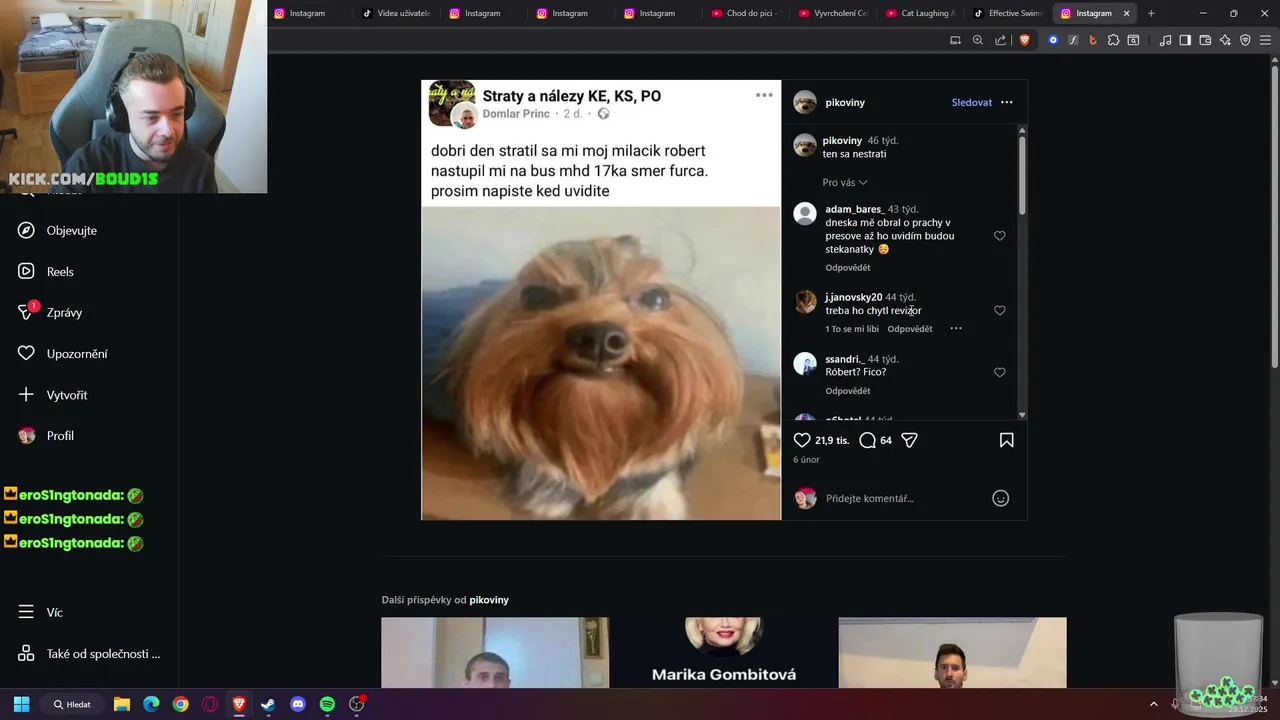Open Reels from the sidebar
Viewport: 1280px width, 720px height.
(46, 271)
